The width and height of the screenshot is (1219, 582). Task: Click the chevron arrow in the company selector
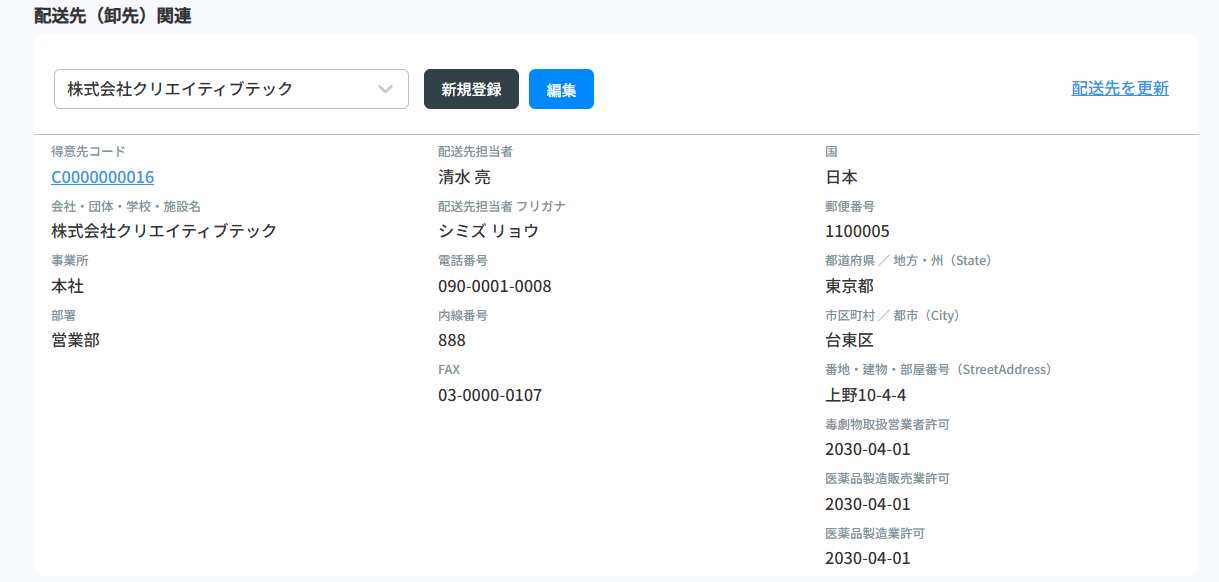[386, 89]
